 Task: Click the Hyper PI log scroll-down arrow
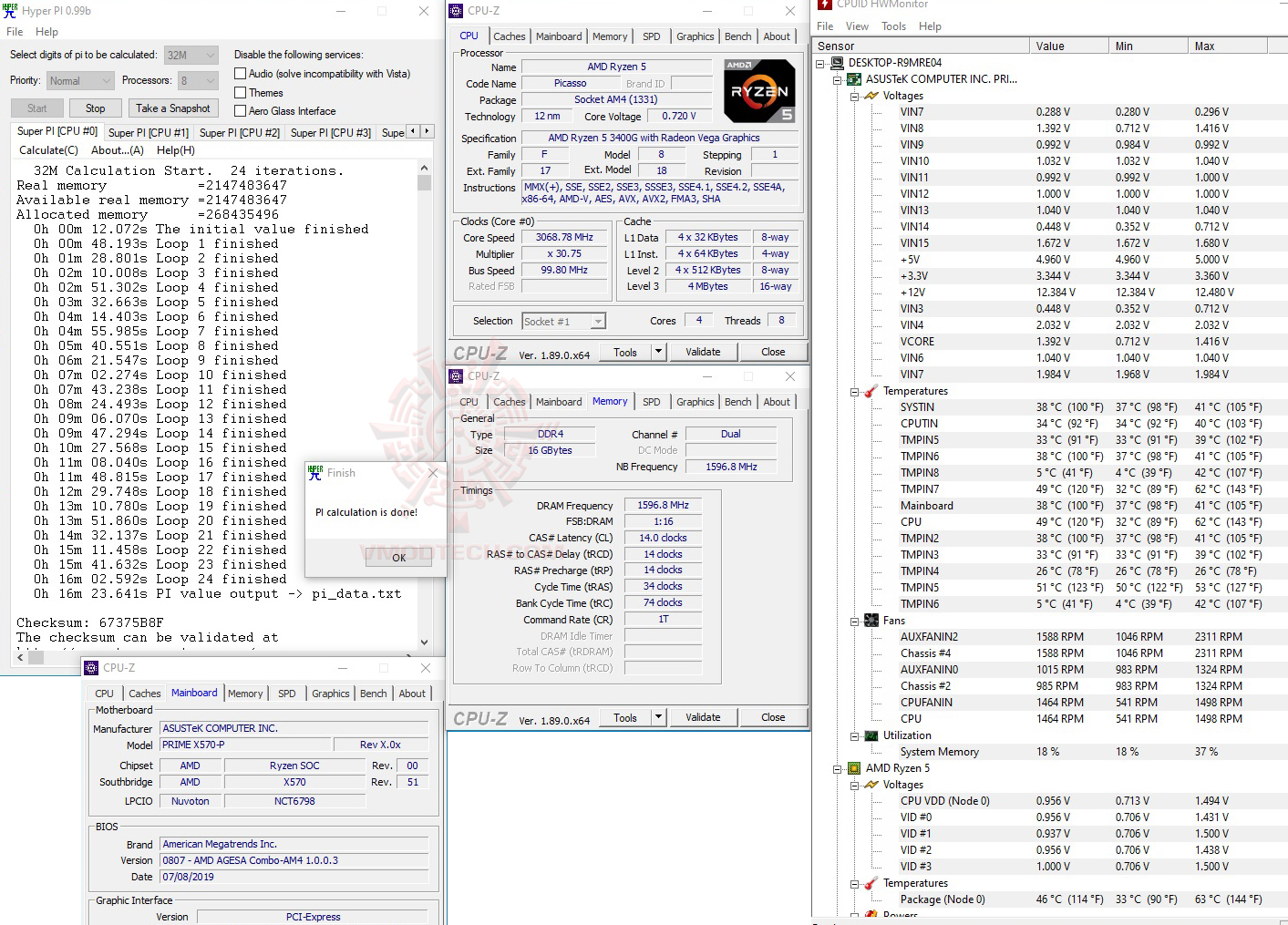pos(424,642)
